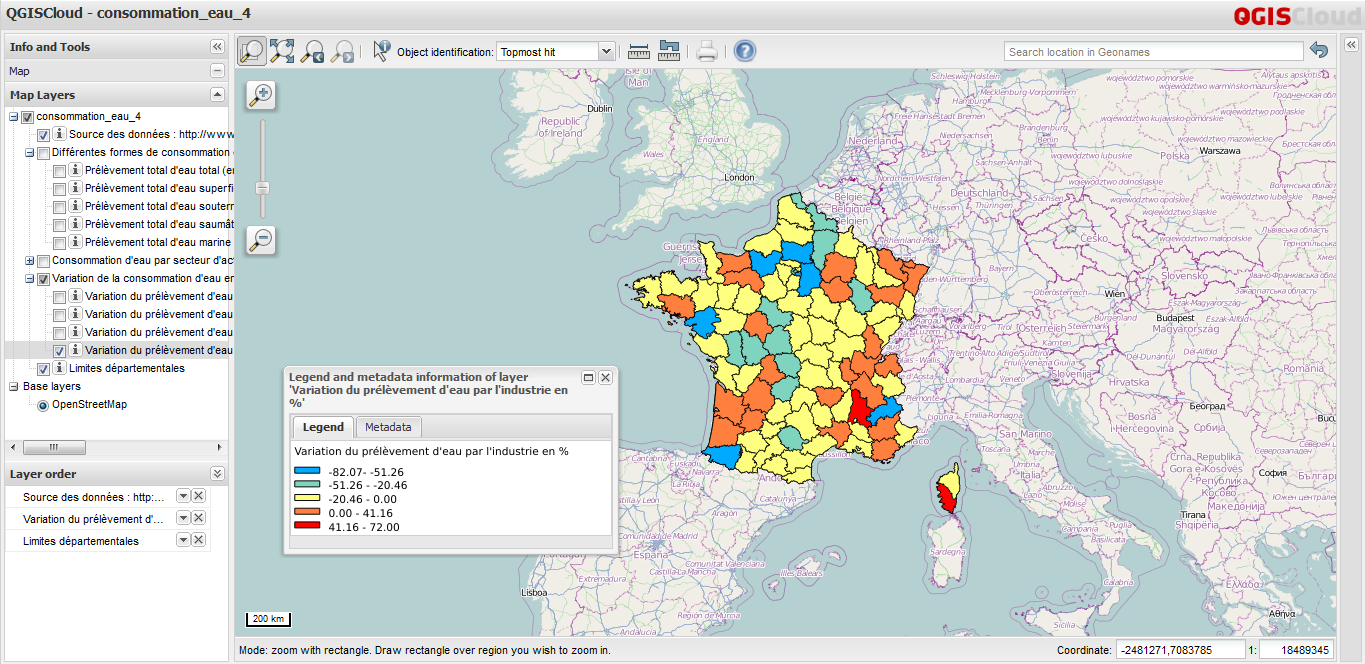Viewport: 1365px width, 664px height.
Task: Collapse the Info and Tools panel
Action: [216, 46]
